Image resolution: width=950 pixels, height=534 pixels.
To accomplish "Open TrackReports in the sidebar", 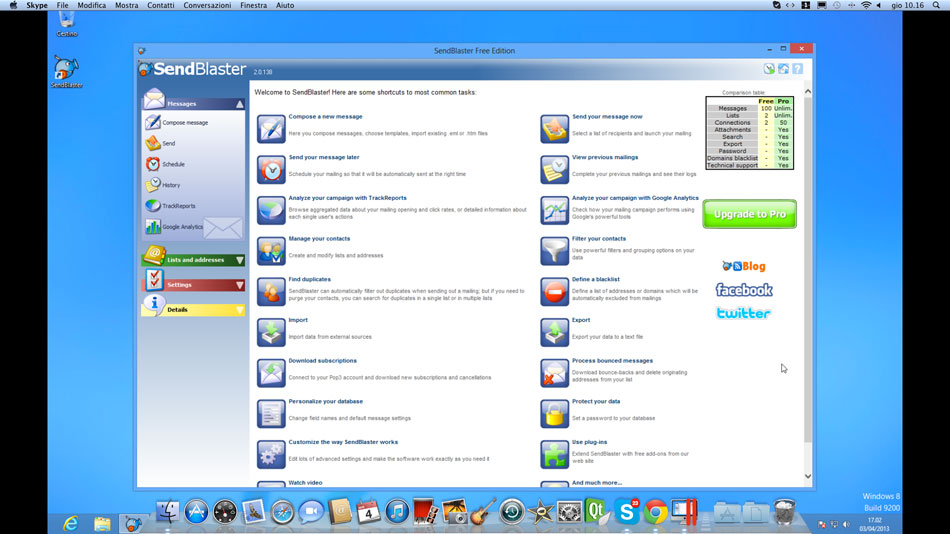I will (170, 205).
